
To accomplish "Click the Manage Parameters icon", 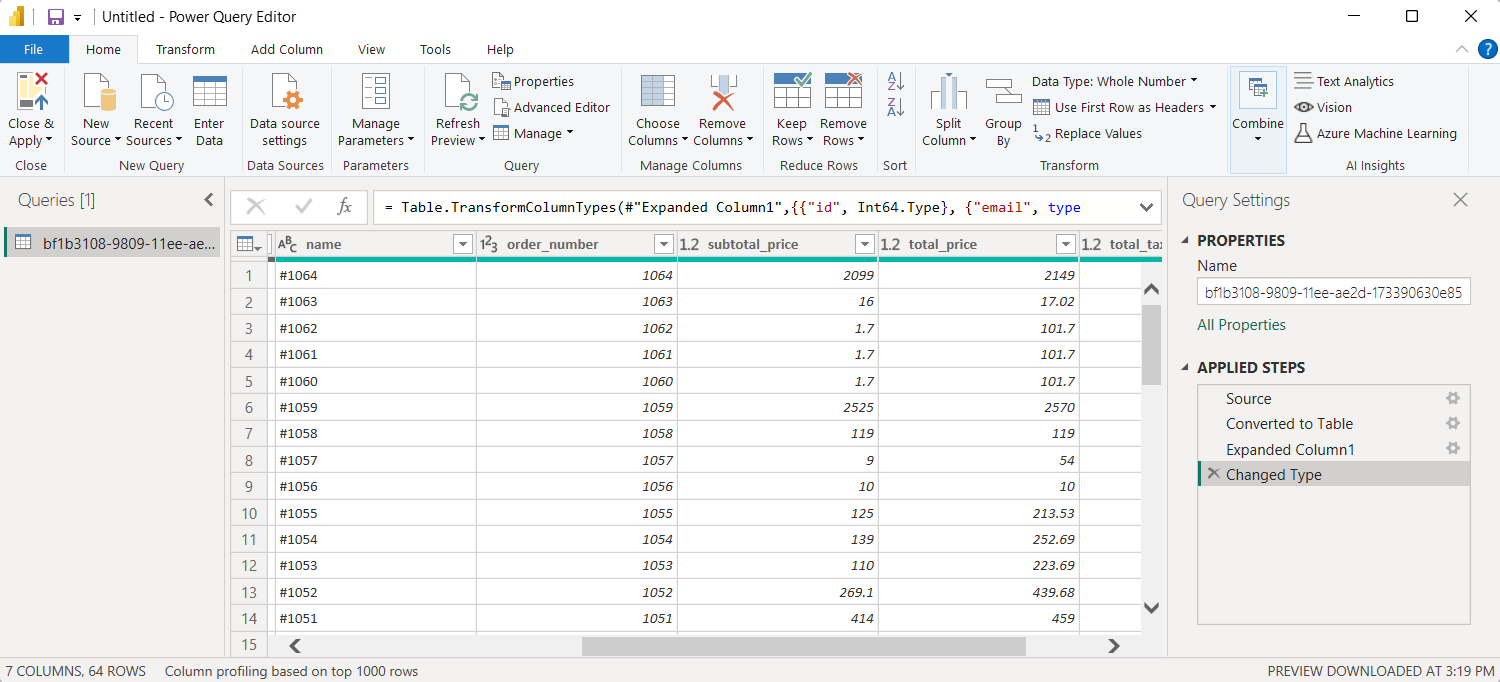I will (x=376, y=92).
